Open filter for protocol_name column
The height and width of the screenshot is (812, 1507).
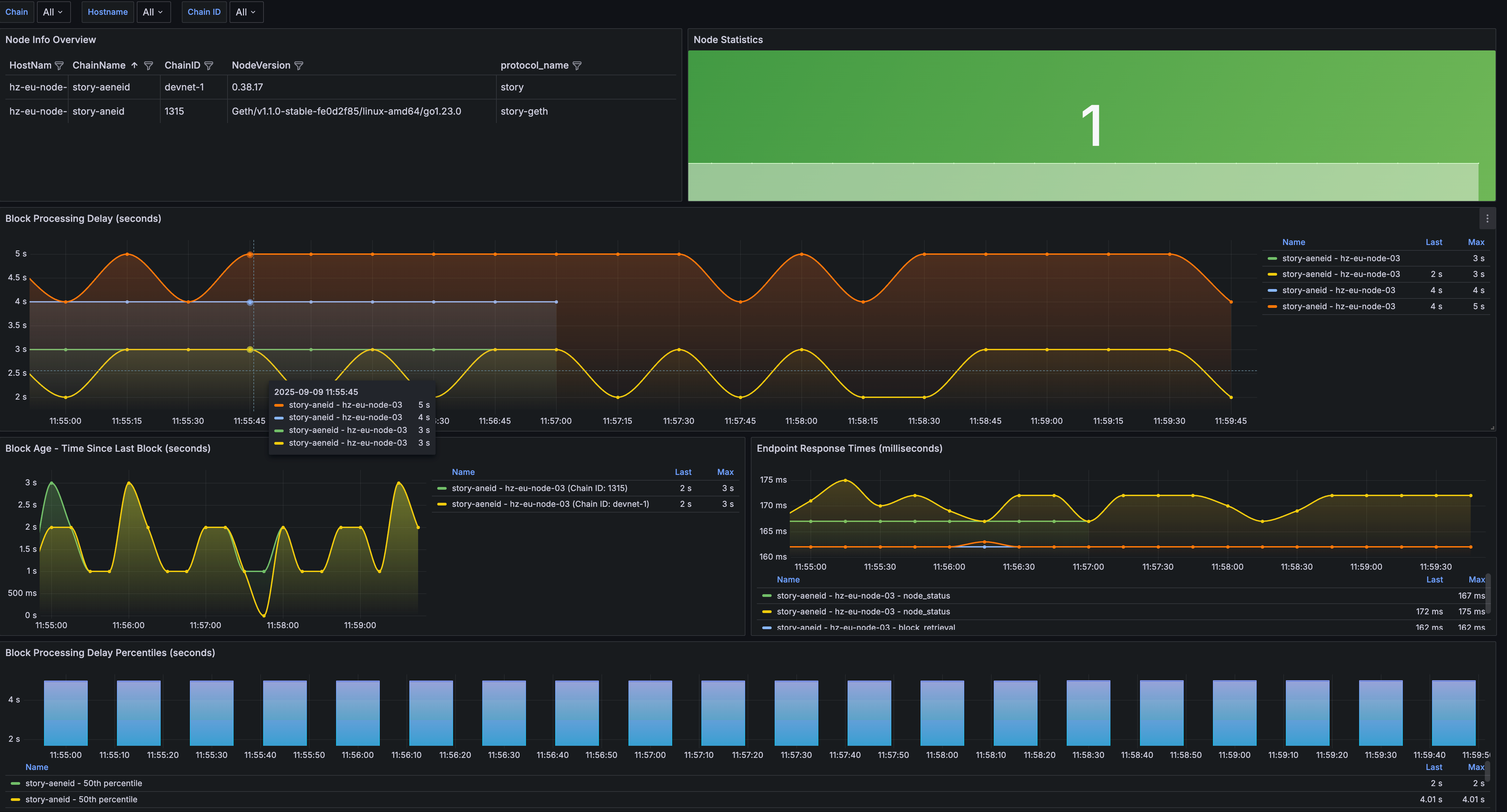pos(577,66)
